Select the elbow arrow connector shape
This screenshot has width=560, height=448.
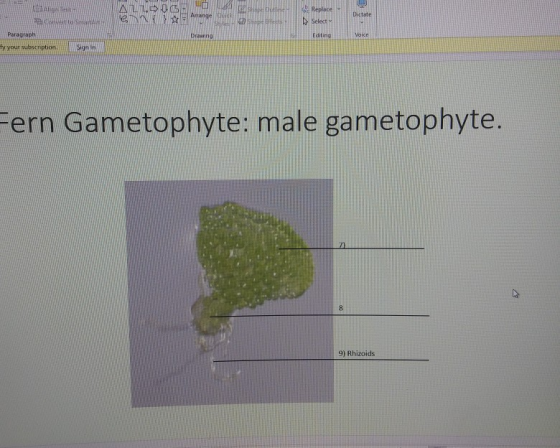(144, 9)
